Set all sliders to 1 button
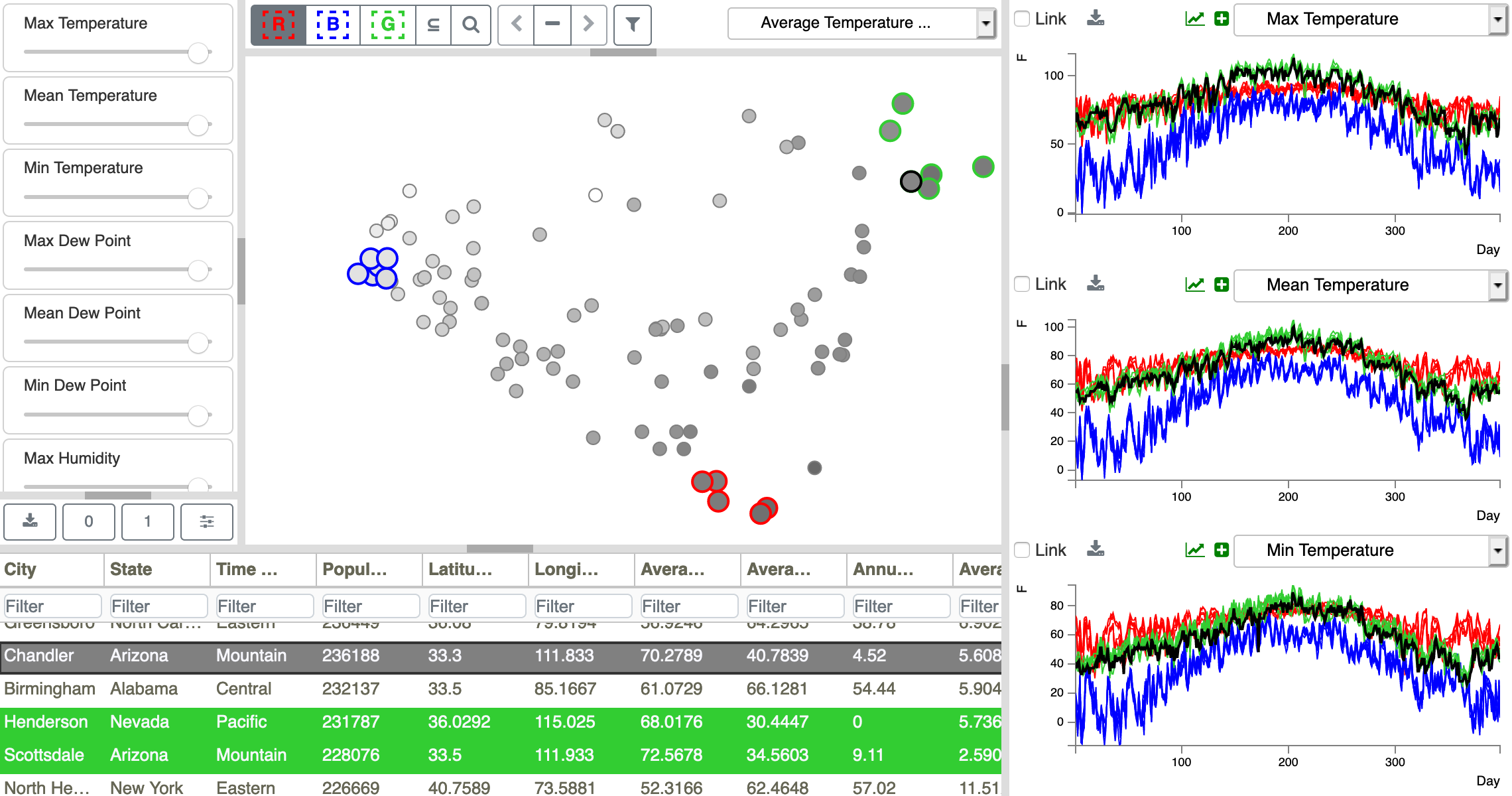 (148, 521)
